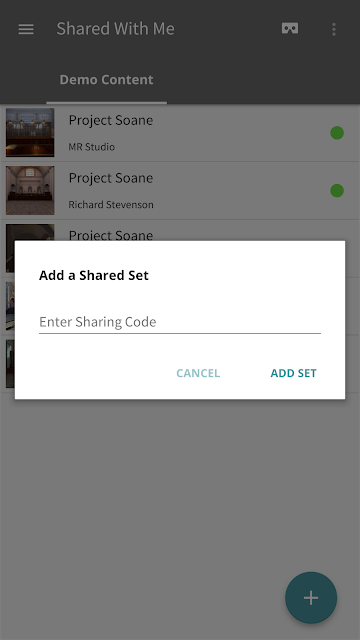
Task: Tap the green status dot for Richard Stevenson
Action: pyautogui.click(x=337, y=191)
